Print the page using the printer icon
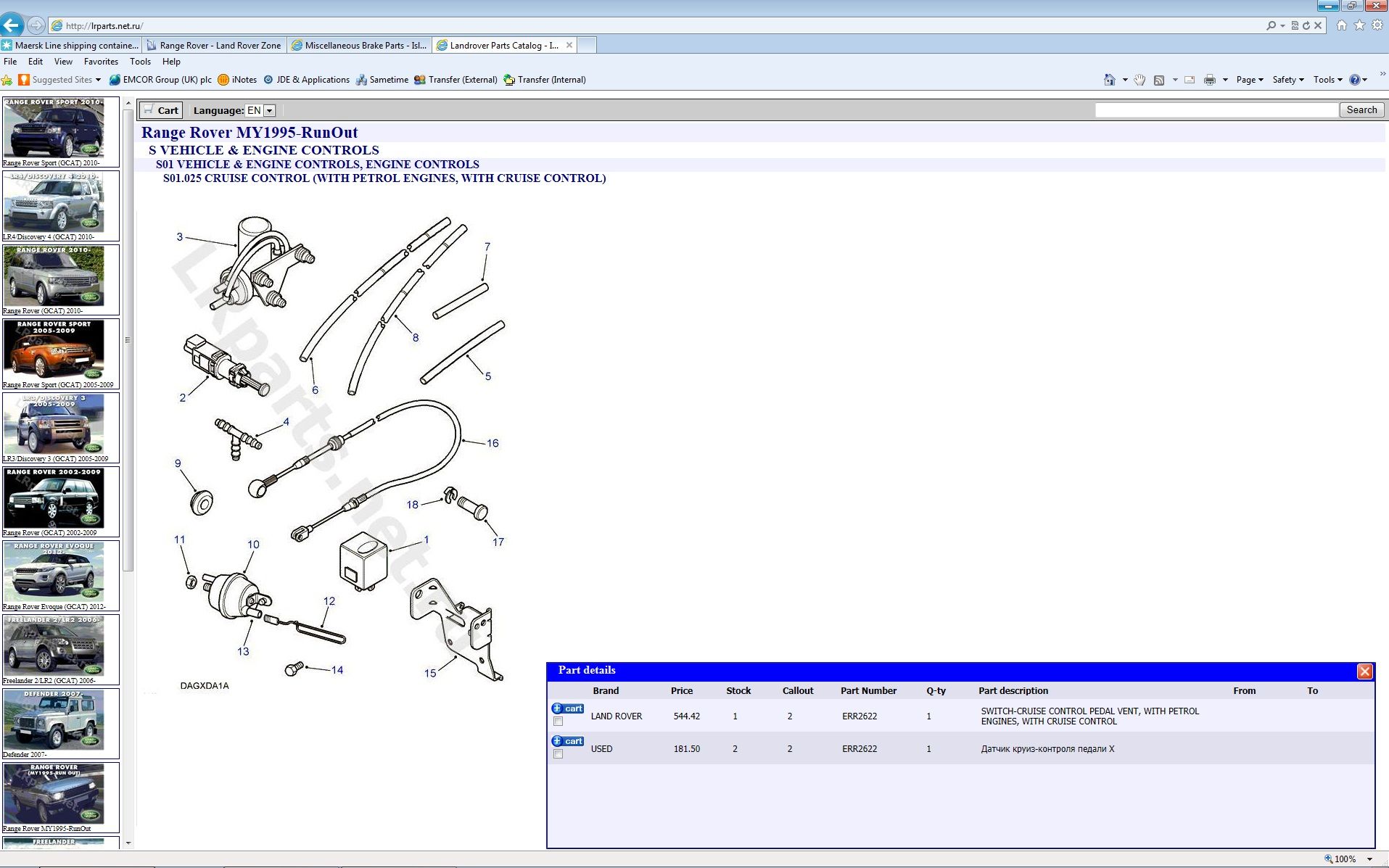1389x868 pixels. click(x=1209, y=80)
